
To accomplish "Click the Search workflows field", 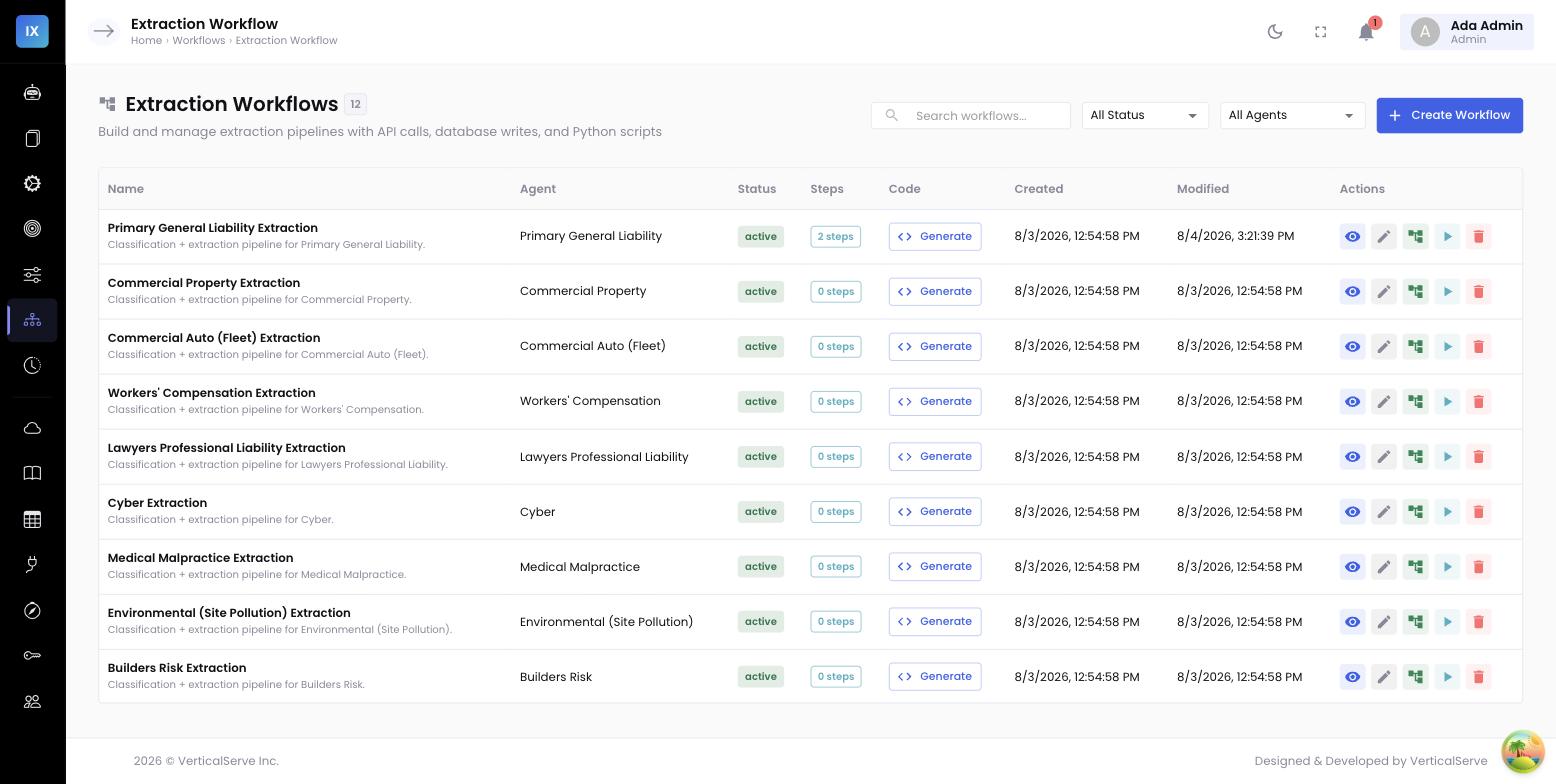I will tap(971, 116).
